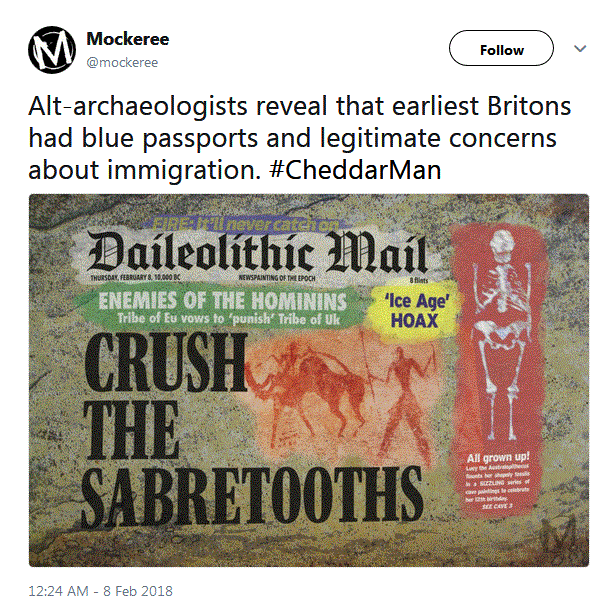Open the tweet timestamp 8 Feb 2018
This screenshot has height=609, width=597.
pyautogui.click(x=100, y=591)
